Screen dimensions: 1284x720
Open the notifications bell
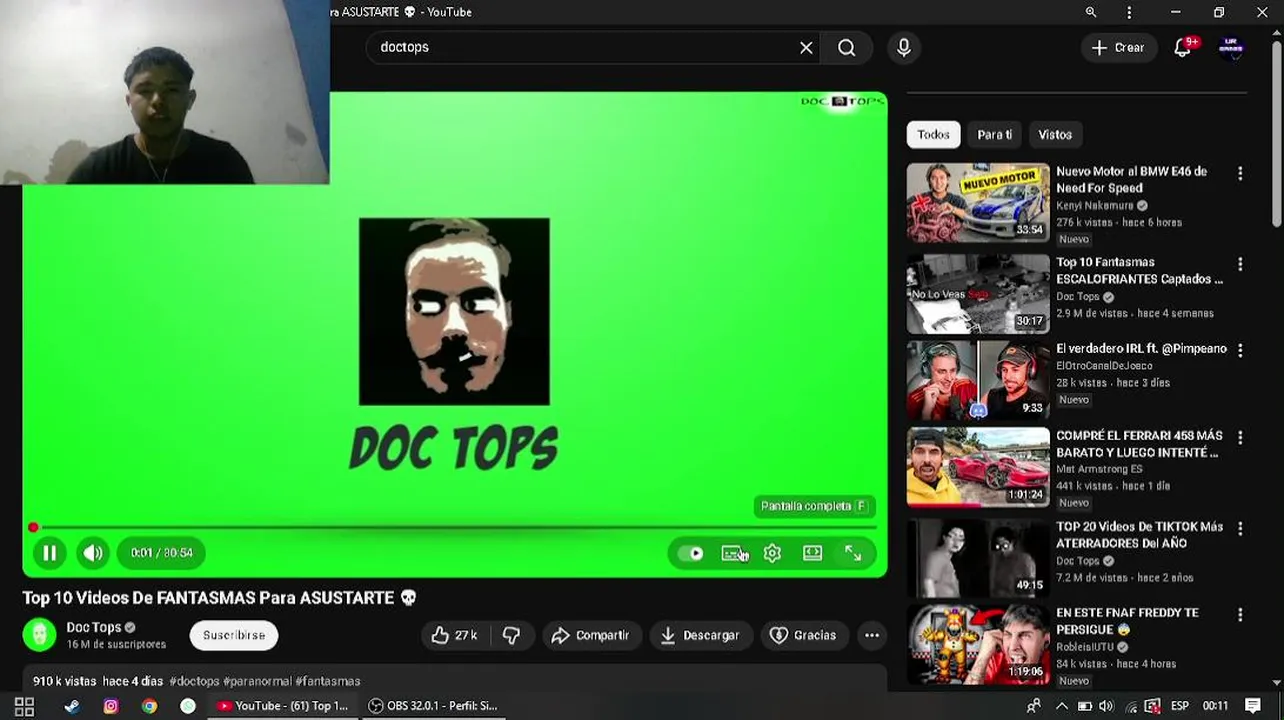pyautogui.click(x=1183, y=47)
